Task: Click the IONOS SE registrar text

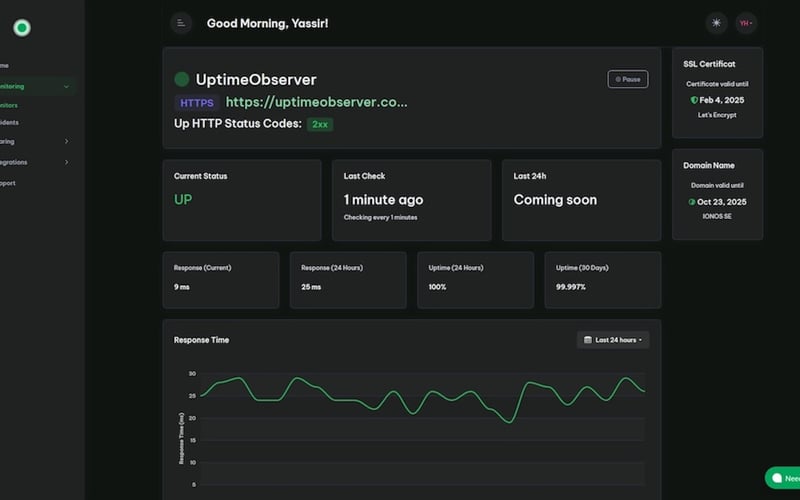Action: 717,216
